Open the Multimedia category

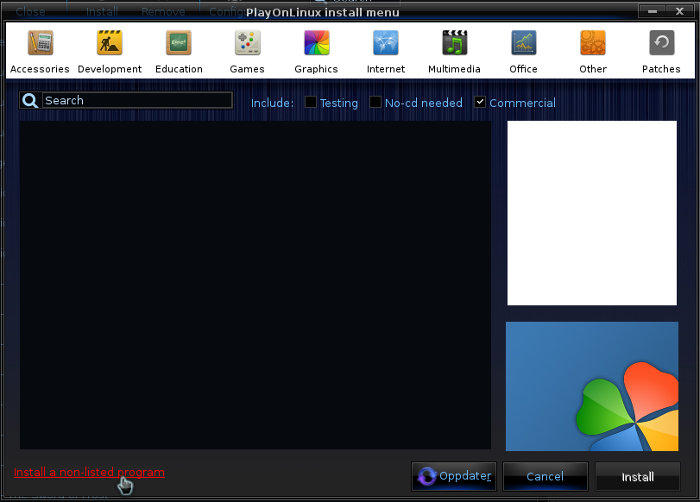click(x=454, y=51)
